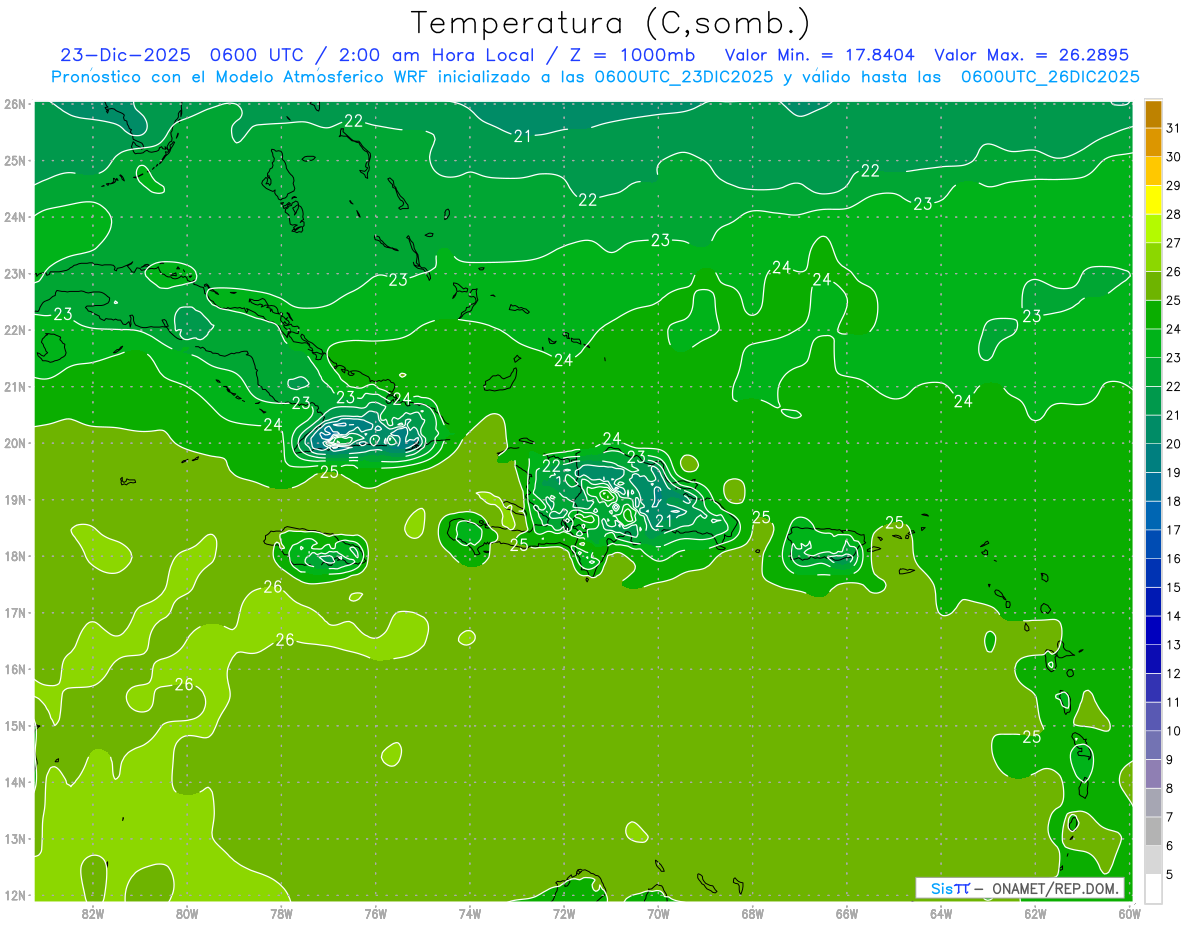The image size is (1200, 927).
Task: Click color scale label 18
Action: 1173,501
